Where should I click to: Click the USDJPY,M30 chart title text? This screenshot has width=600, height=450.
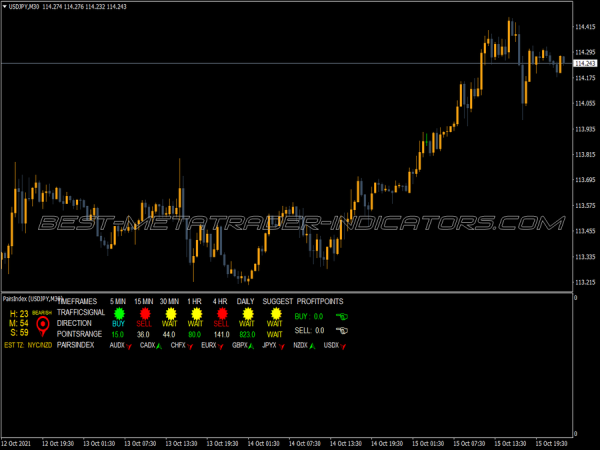(24, 7)
